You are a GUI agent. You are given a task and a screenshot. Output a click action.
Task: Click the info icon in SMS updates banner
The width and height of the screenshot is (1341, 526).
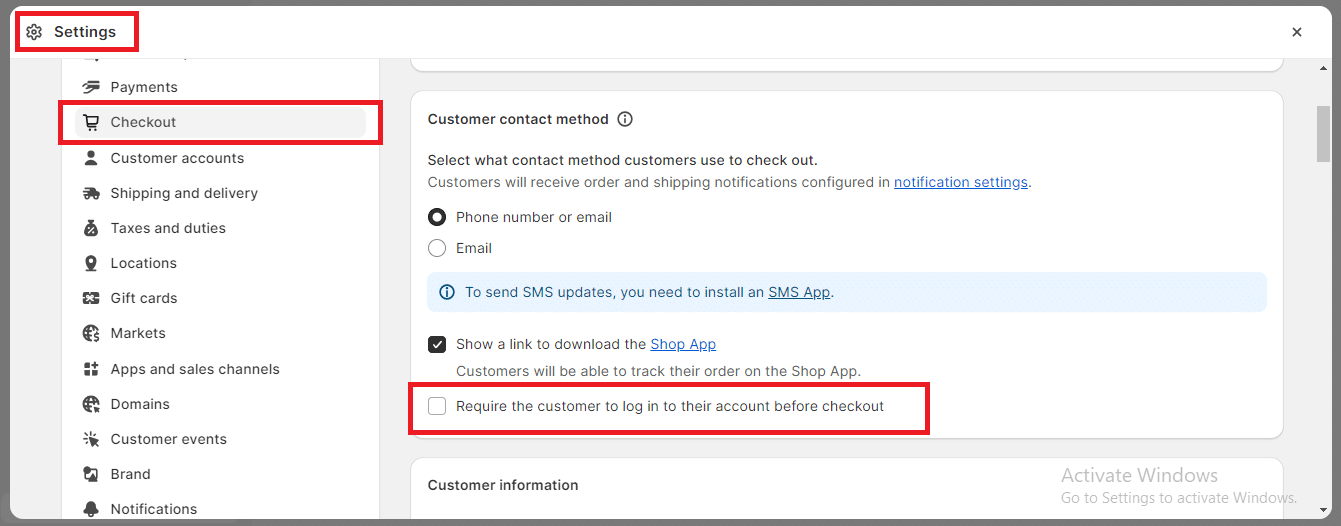(447, 292)
